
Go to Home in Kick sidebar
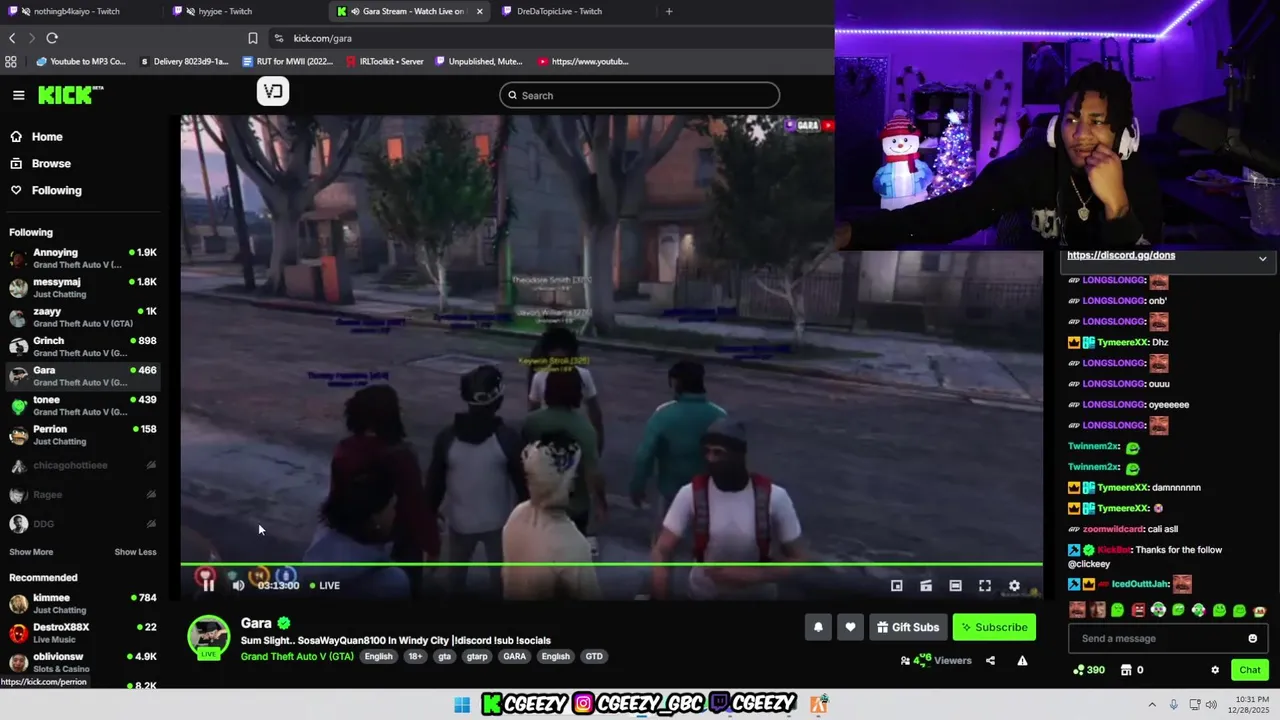[46, 137]
